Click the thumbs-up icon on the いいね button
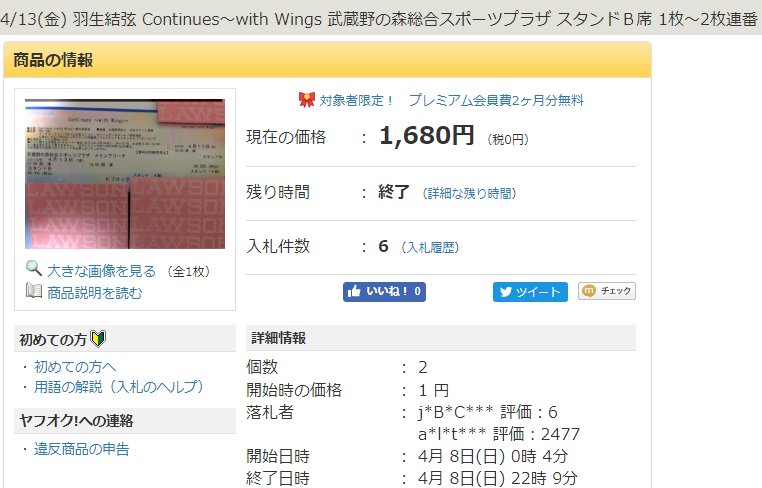This screenshot has height=488, width=762. tap(354, 291)
